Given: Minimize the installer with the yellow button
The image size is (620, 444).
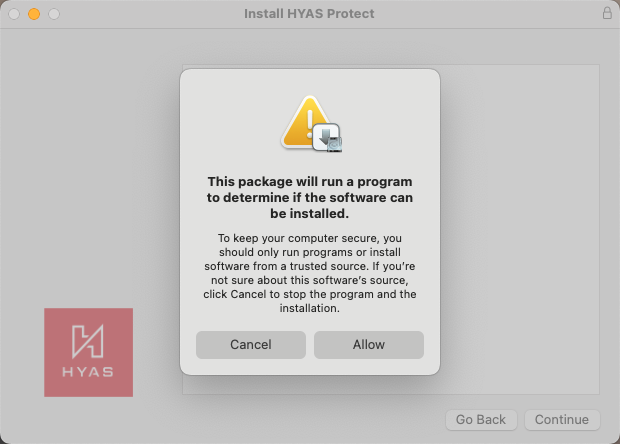Looking at the screenshot, I should [34, 14].
